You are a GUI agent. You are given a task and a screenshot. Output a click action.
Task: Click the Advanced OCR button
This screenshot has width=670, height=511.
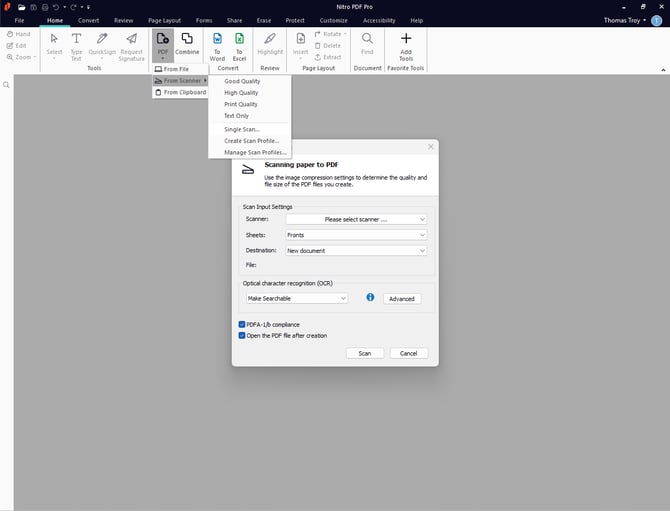click(401, 298)
